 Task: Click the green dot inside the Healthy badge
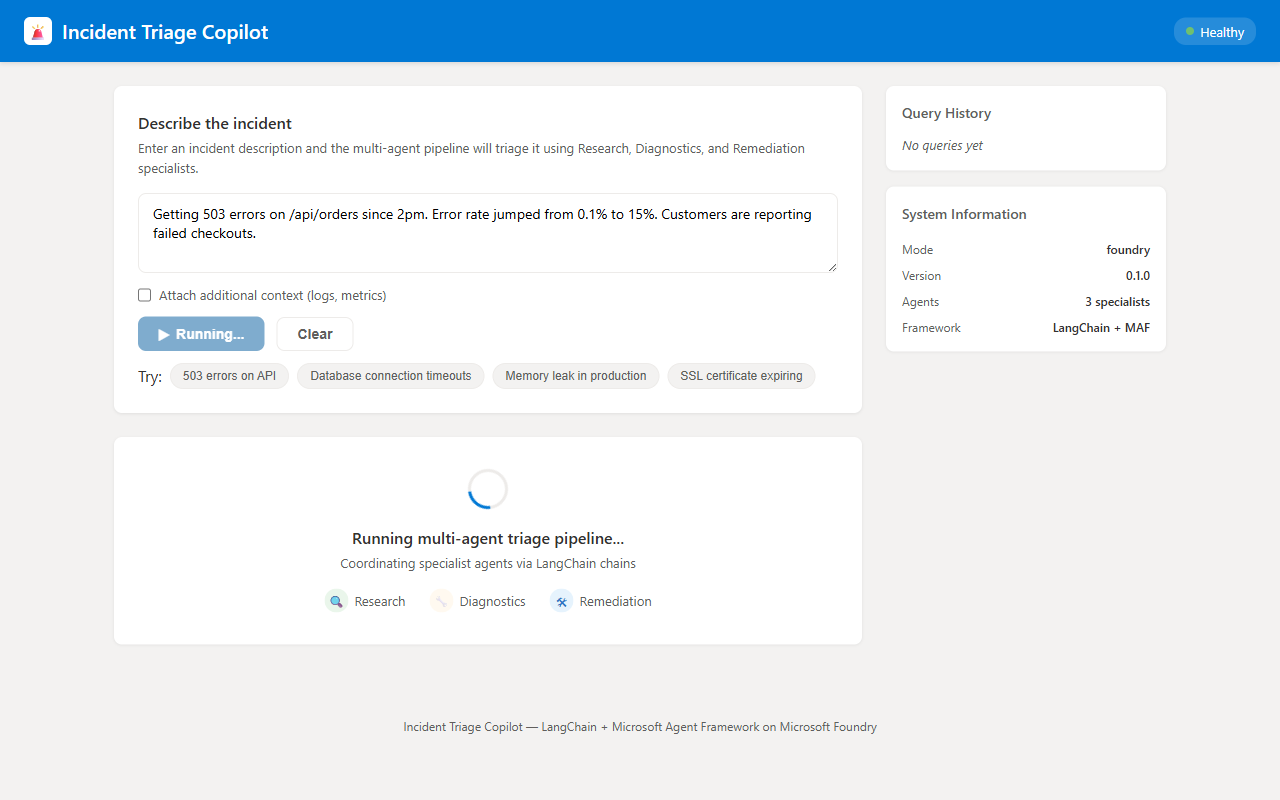(1192, 31)
